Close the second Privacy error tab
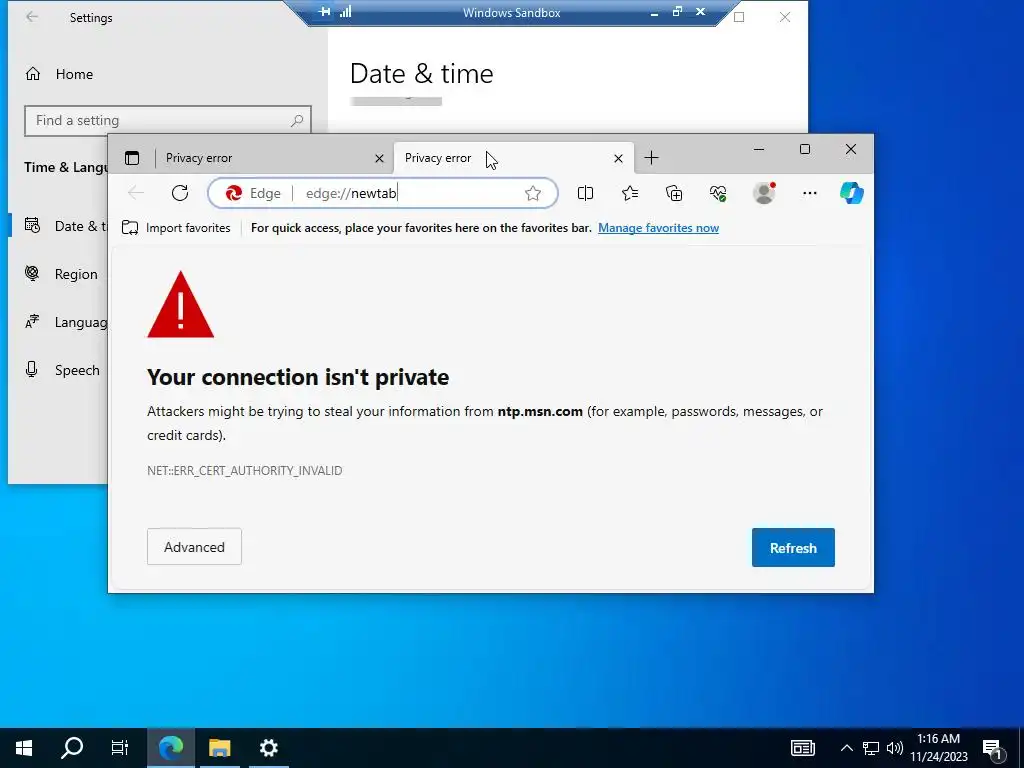This screenshot has width=1024, height=768. [x=618, y=158]
